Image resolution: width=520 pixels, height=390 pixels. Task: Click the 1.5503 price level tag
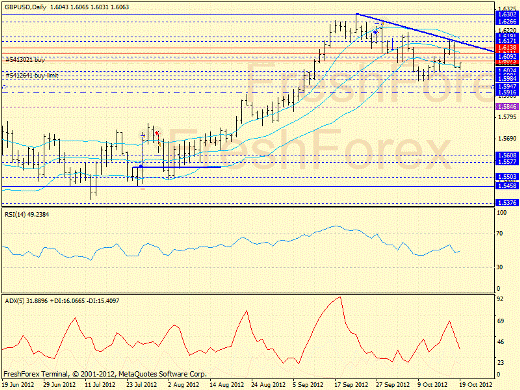[x=507, y=177]
